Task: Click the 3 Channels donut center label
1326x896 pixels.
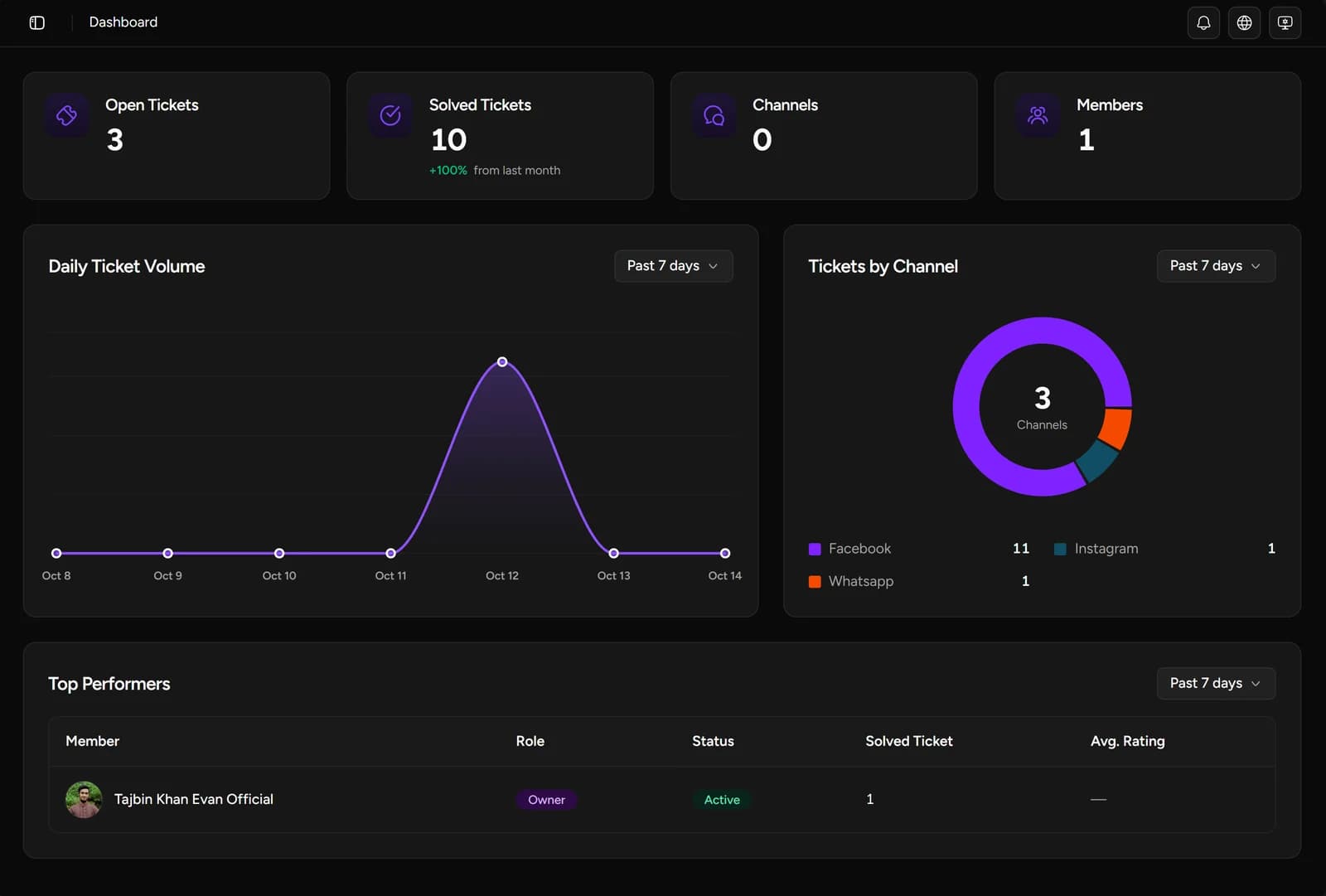Action: pos(1042,407)
